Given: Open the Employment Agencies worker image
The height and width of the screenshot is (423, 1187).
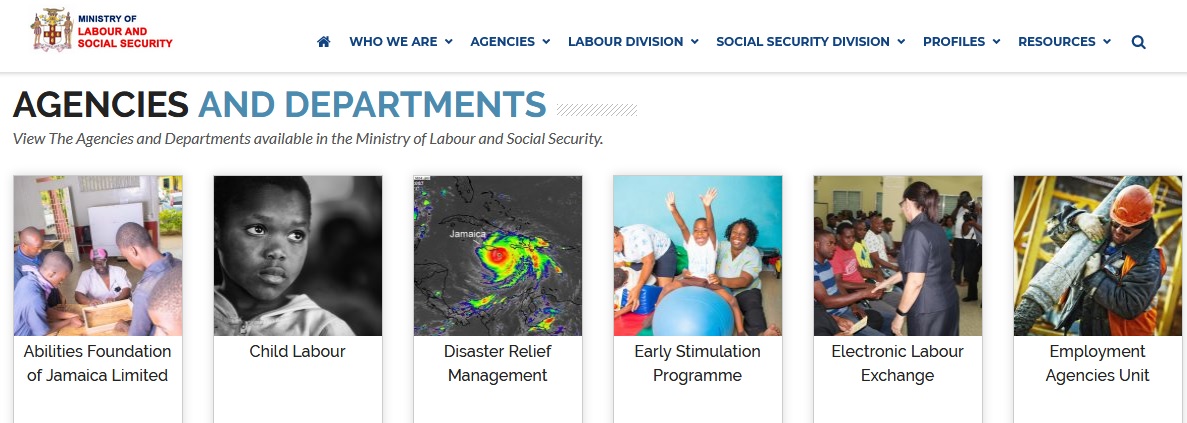Looking at the screenshot, I should coord(1098,255).
